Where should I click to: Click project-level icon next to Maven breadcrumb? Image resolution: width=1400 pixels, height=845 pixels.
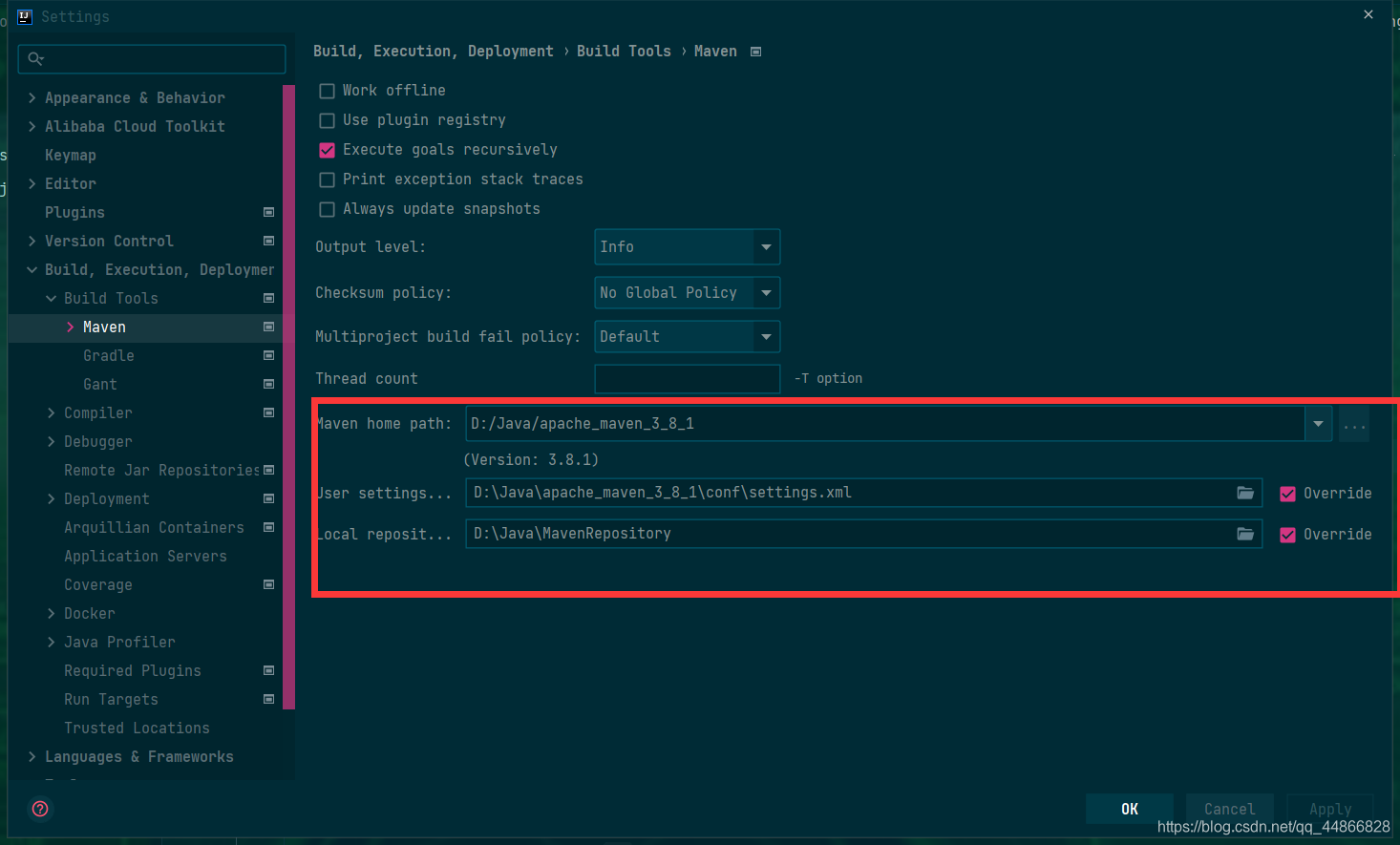756,52
